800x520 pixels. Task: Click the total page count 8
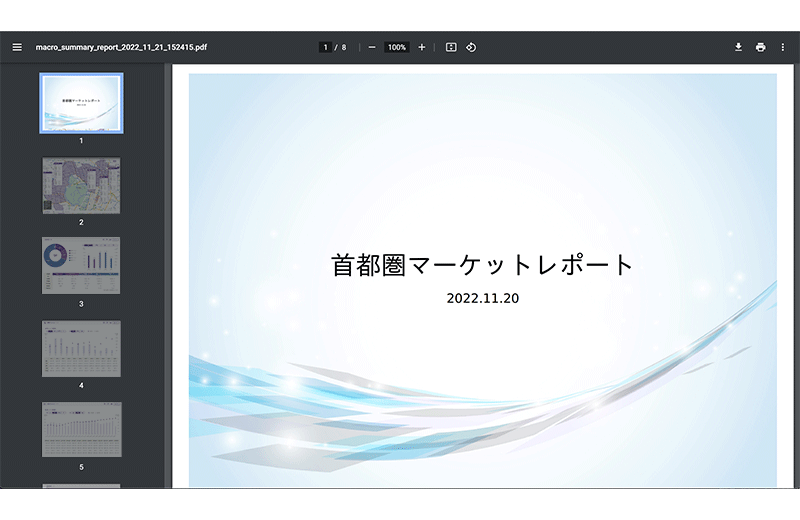[x=344, y=47]
